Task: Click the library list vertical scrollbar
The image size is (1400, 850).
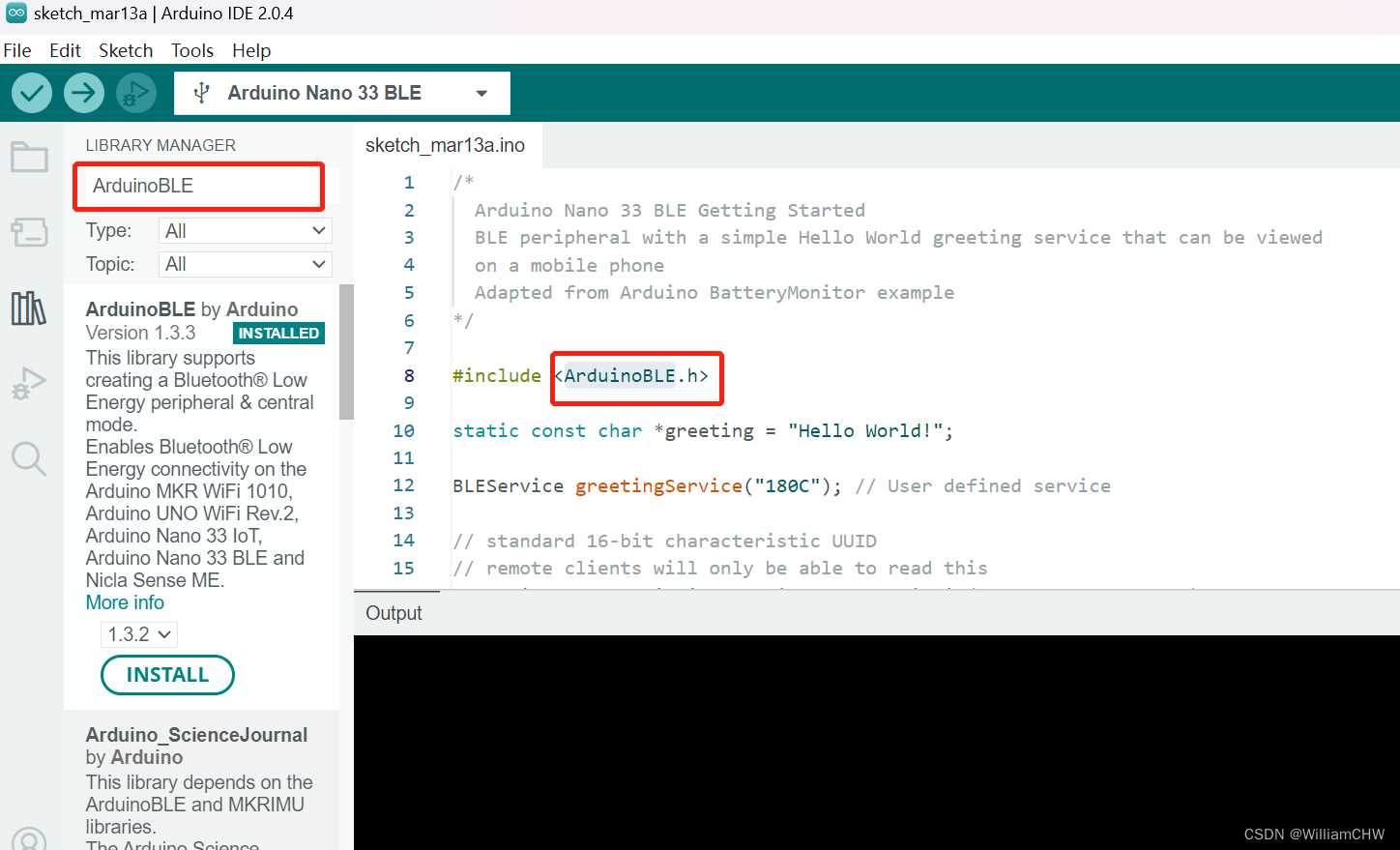Action: pos(346,352)
